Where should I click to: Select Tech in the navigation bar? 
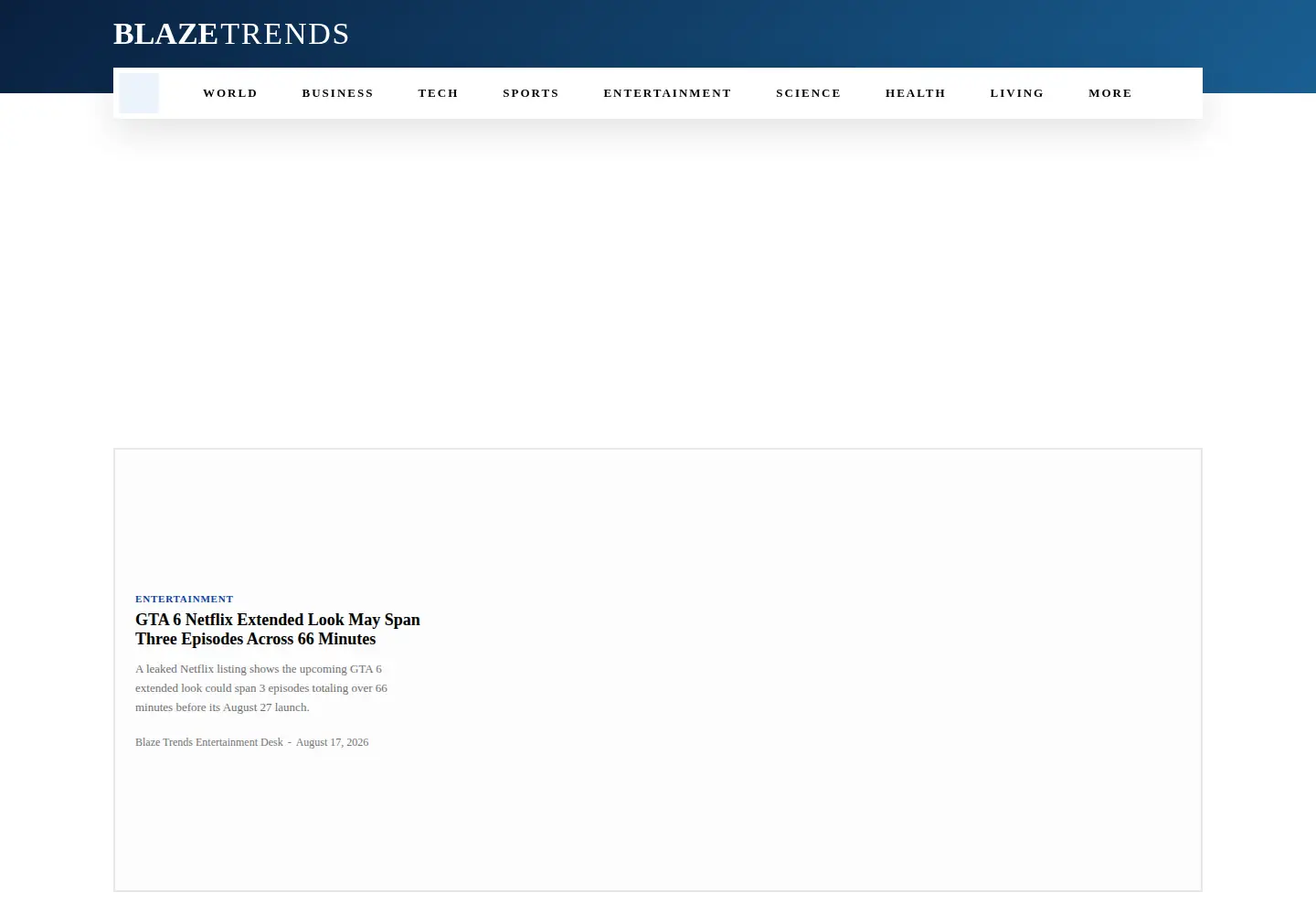(x=439, y=93)
